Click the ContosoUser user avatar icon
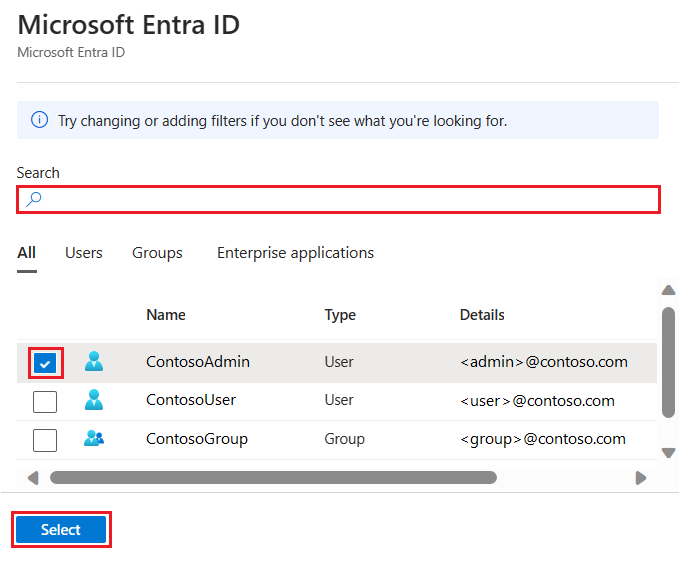This screenshot has height=562, width=684. (94, 400)
